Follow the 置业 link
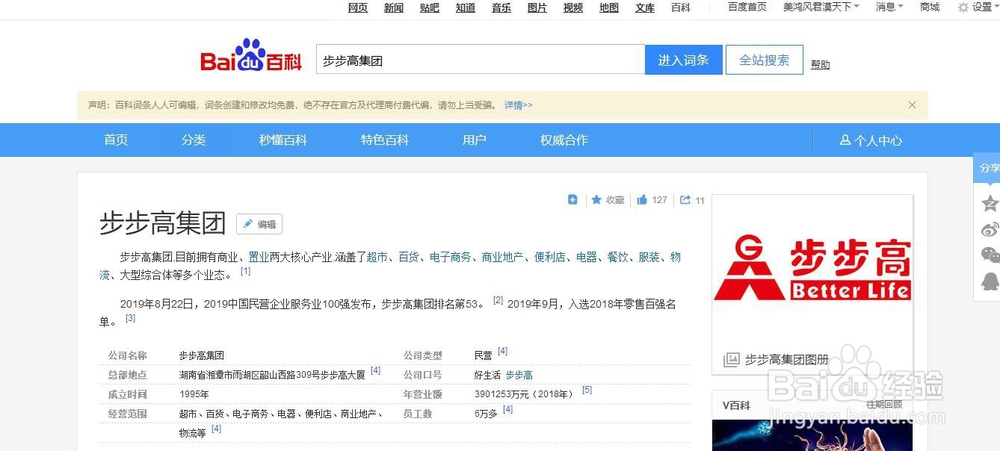Viewport: 1000px width, 451px height. [258, 257]
